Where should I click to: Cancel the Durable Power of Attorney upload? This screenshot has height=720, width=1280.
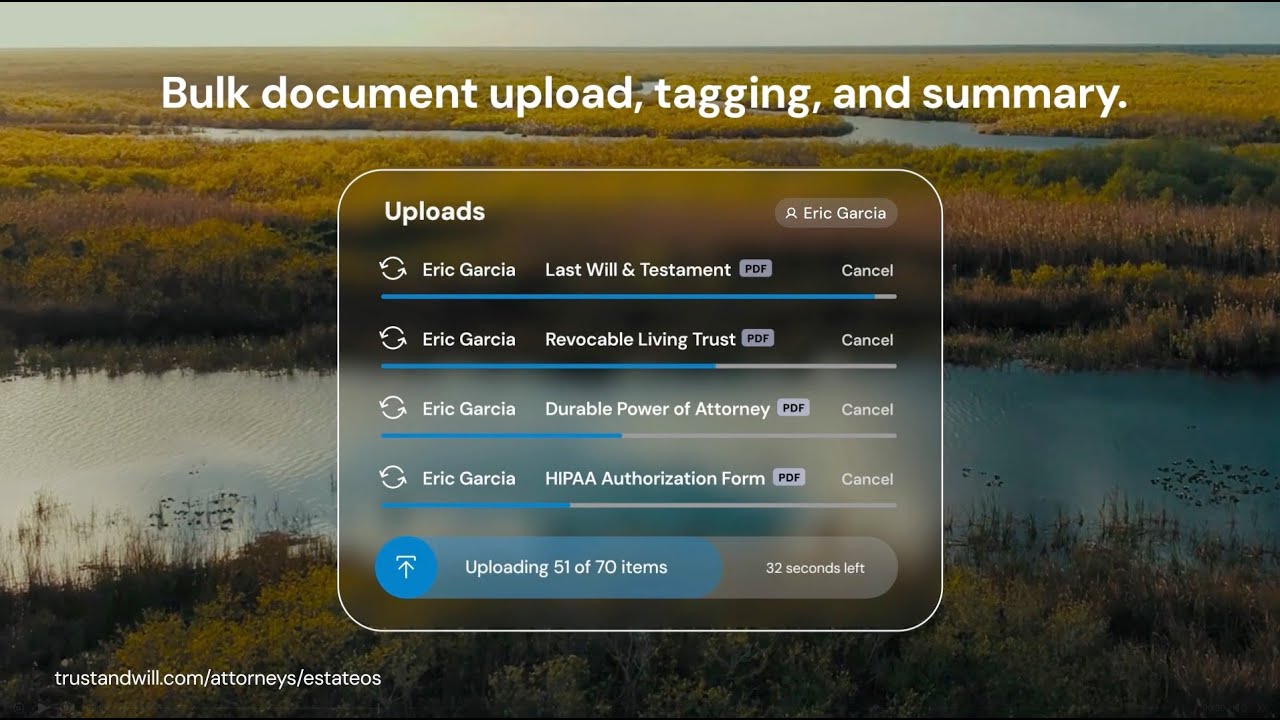[x=867, y=409]
